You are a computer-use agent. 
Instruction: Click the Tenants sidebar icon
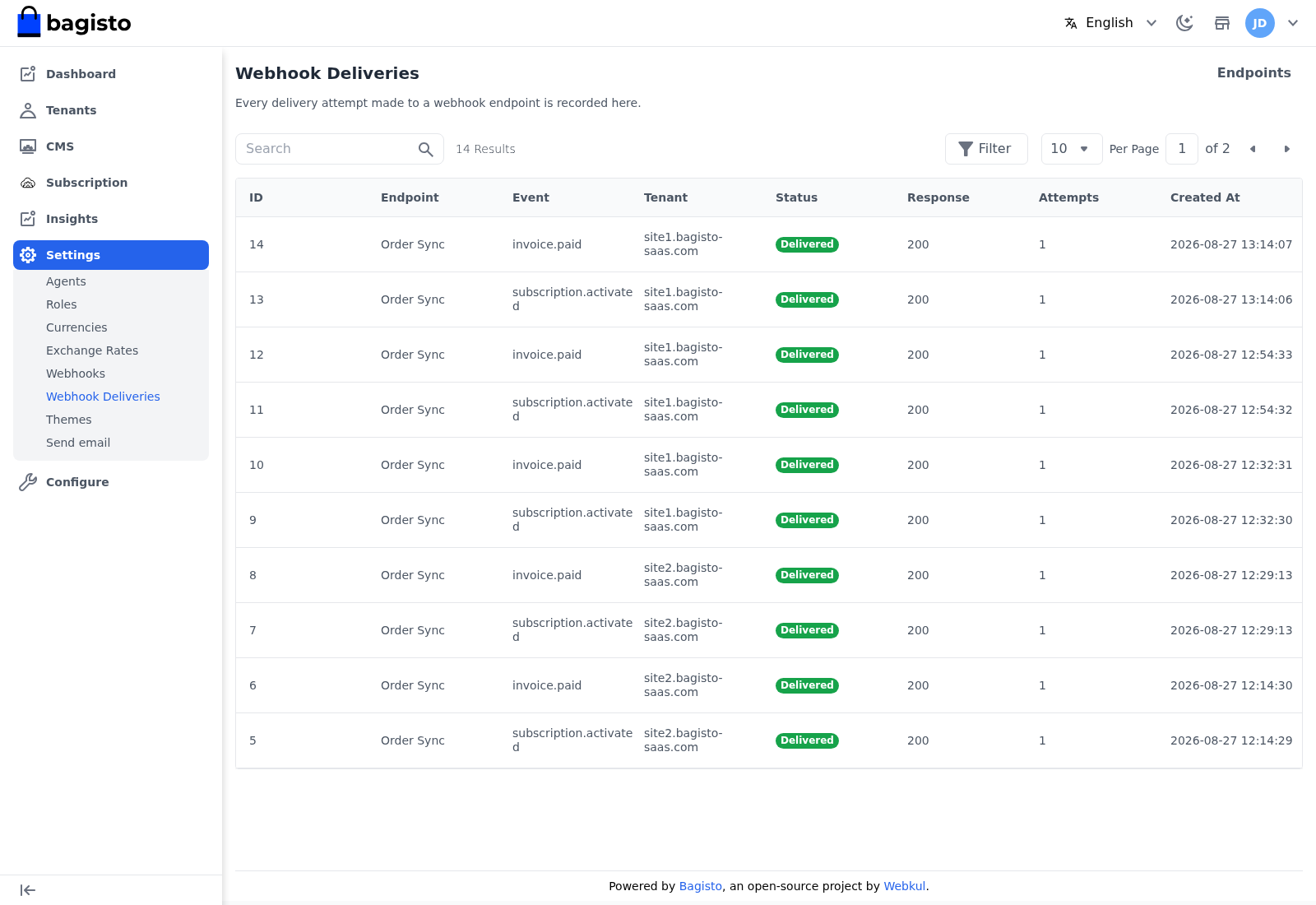[28, 110]
